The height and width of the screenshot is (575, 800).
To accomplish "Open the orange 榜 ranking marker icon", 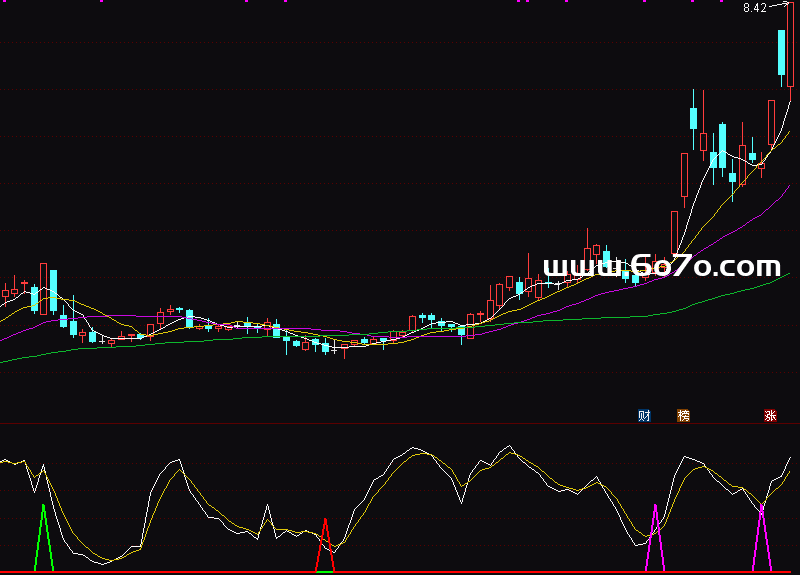I will tap(684, 415).
